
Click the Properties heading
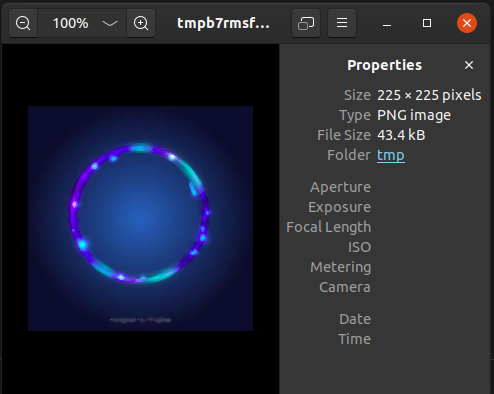point(385,65)
